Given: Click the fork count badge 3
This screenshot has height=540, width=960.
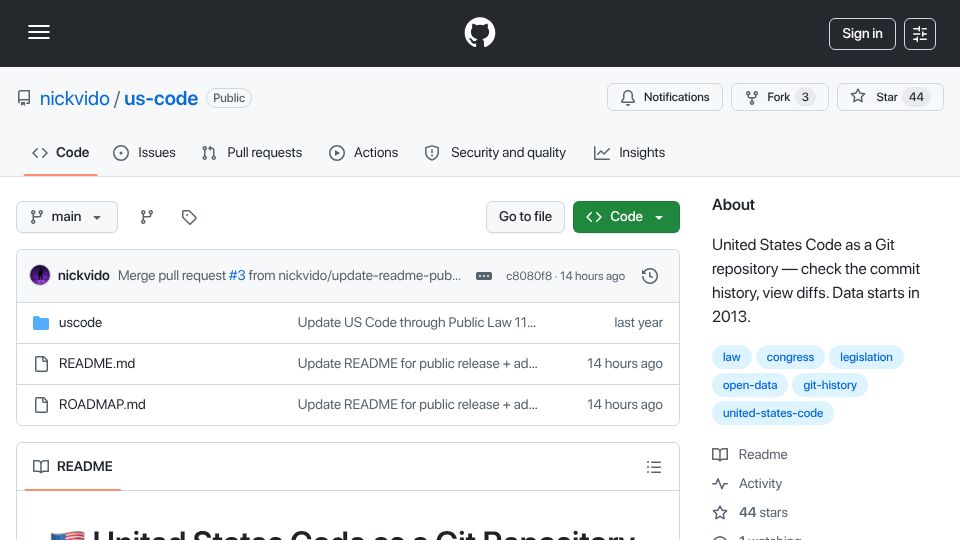Looking at the screenshot, I should pos(805,97).
